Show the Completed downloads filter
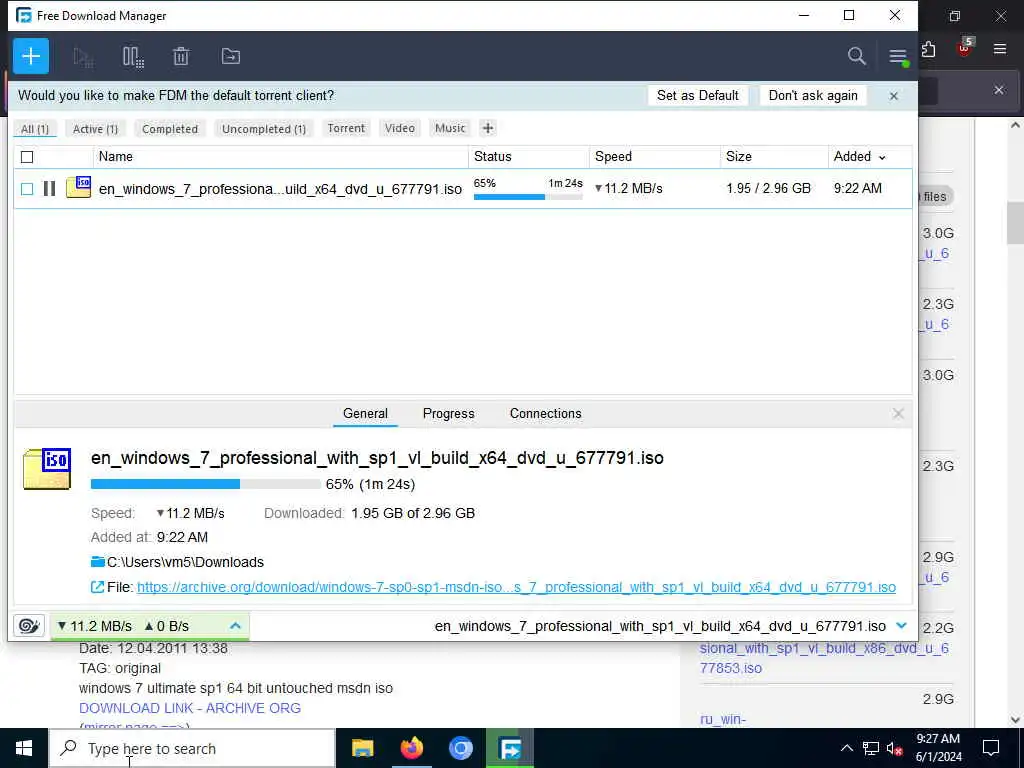 (170, 129)
